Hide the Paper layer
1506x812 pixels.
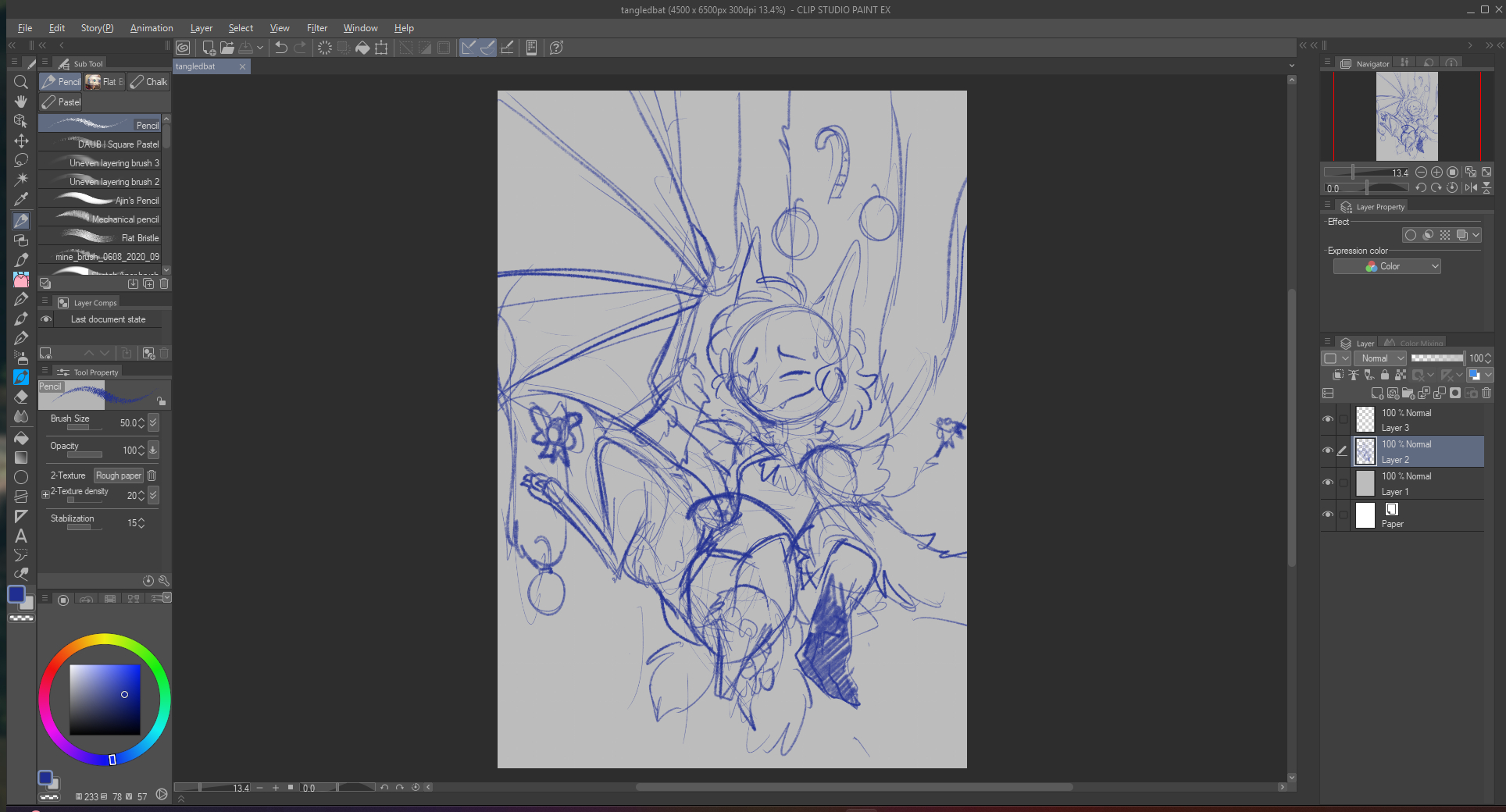(1328, 515)
